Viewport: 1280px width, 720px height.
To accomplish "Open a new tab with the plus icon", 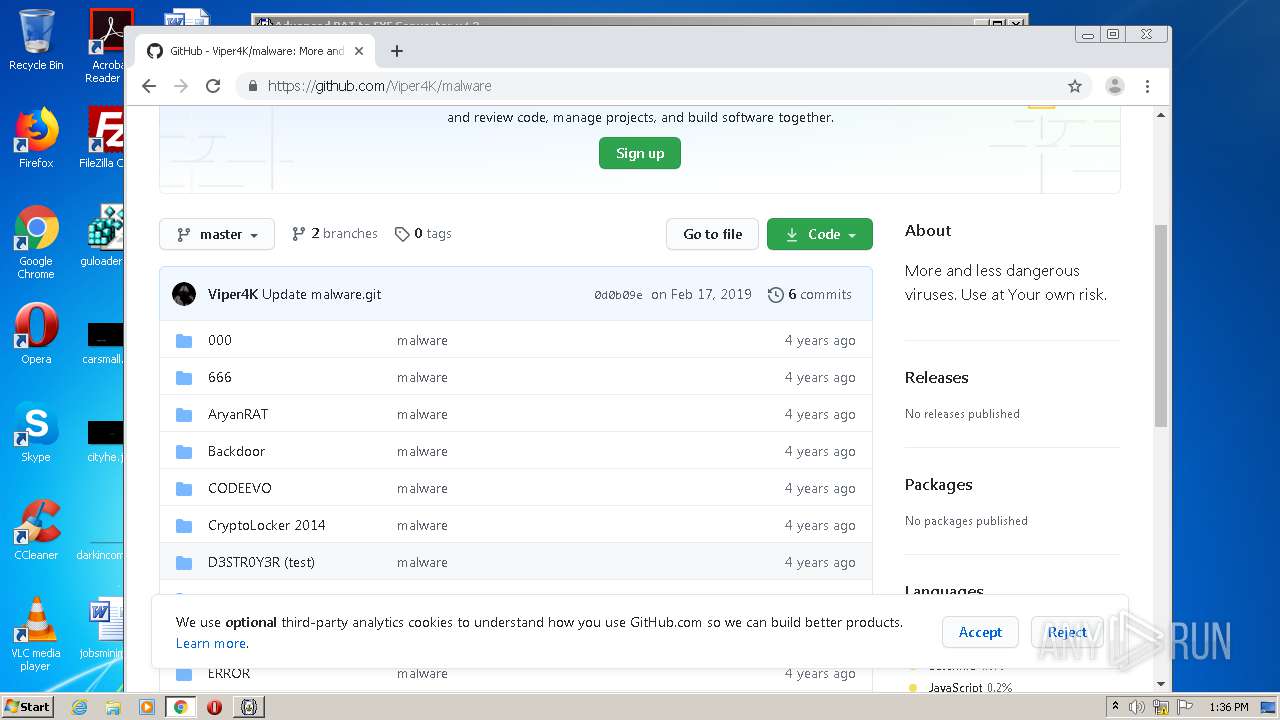I will coord(397,51).
